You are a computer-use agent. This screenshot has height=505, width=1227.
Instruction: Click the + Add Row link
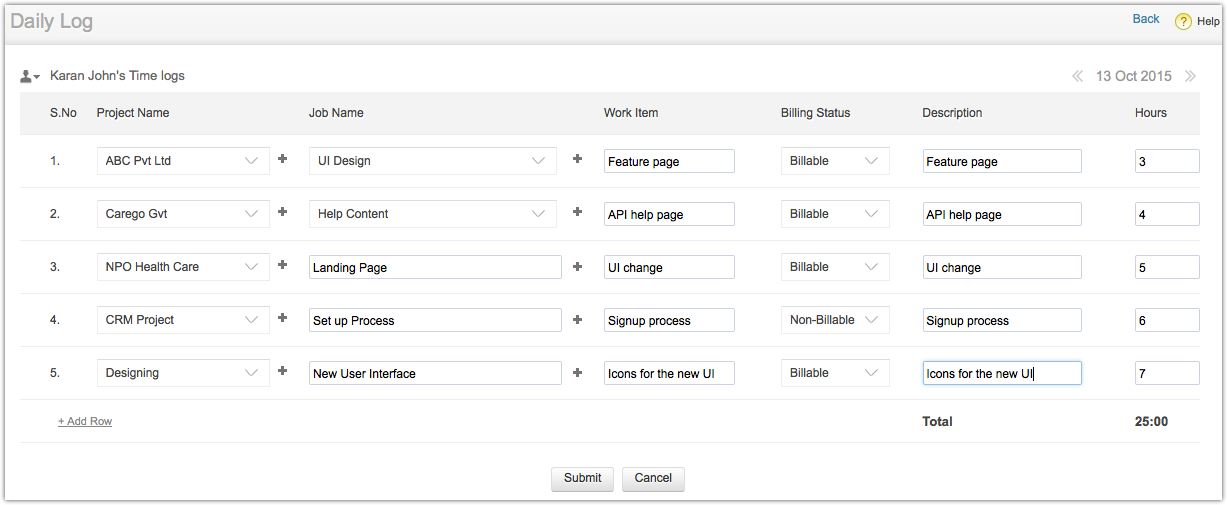[85, 422]
